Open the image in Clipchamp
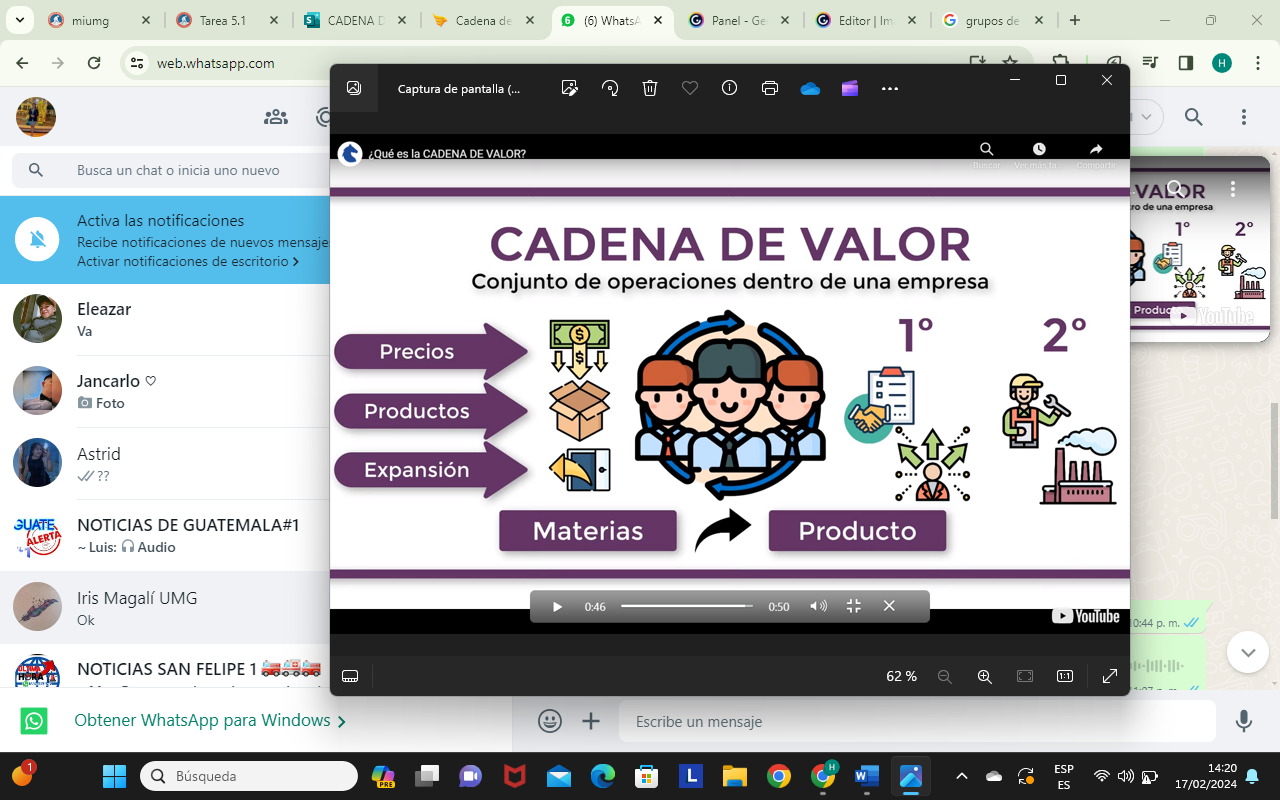The width and height of the screenshot is (1280, 800). click(849, 88)
